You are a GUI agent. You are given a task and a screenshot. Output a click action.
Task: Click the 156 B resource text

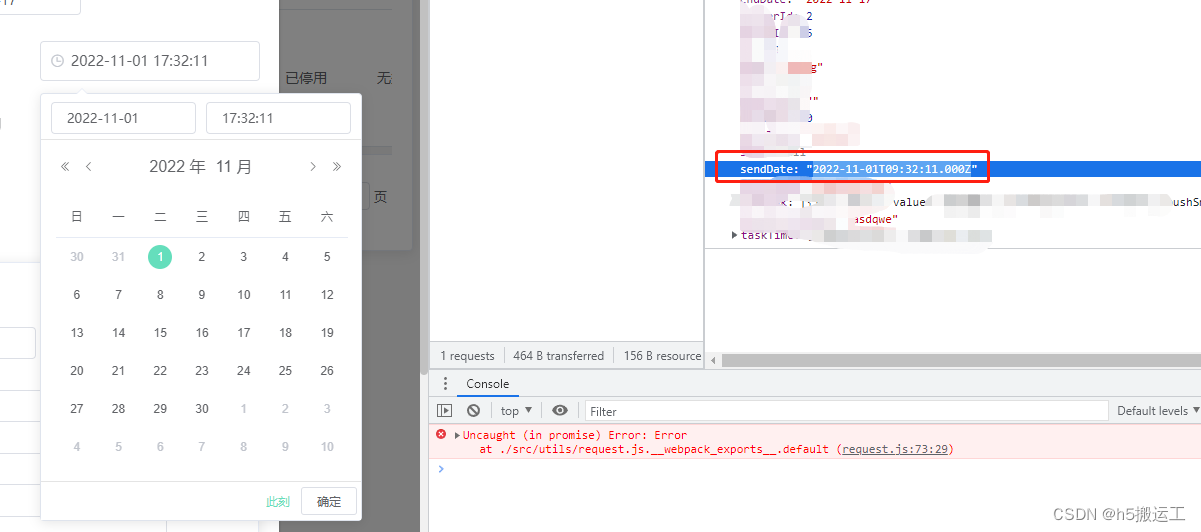click(662, 356)
